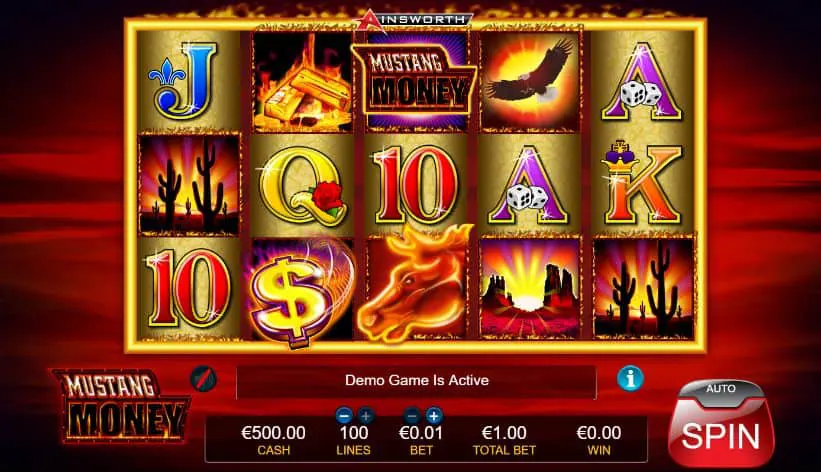Click the sunset canyon symbol
The height and width of the screenshot is (472, 821).
[x=530, y=287]
